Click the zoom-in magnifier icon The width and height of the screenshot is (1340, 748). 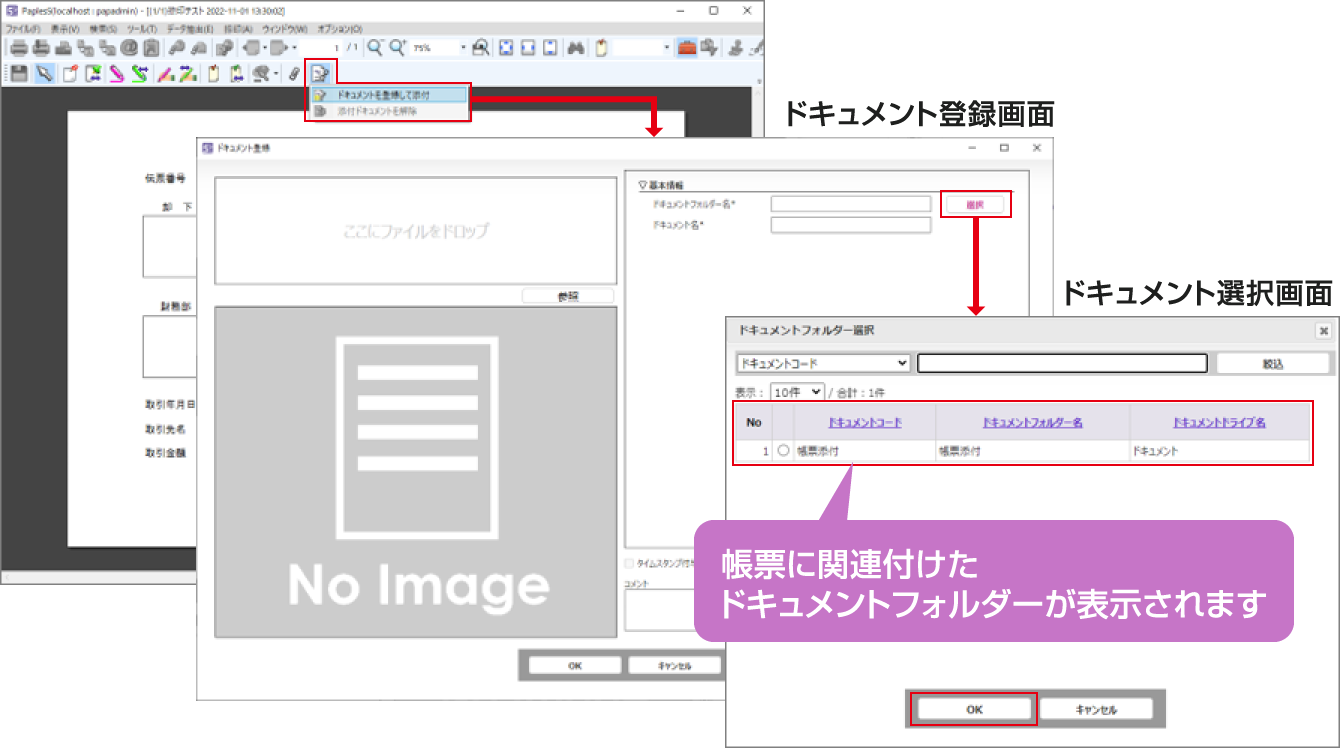[397, 46]
